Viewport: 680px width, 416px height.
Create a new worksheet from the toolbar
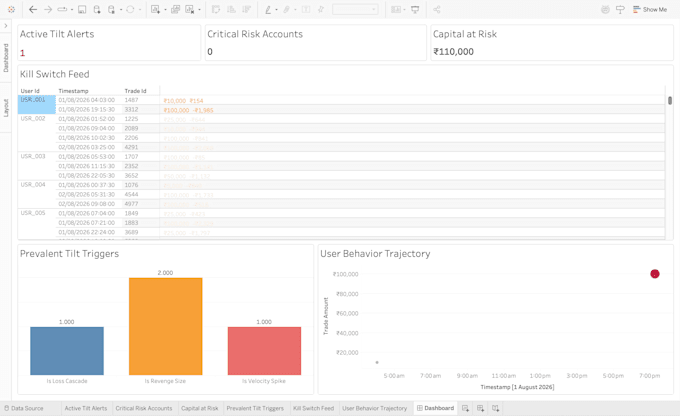click(x=155, y=9)
